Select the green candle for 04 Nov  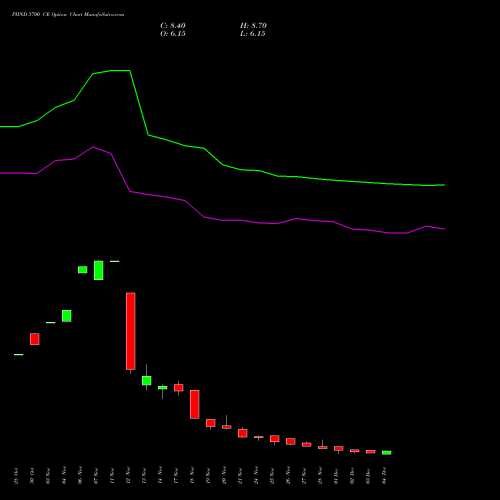tap(67, 316)
